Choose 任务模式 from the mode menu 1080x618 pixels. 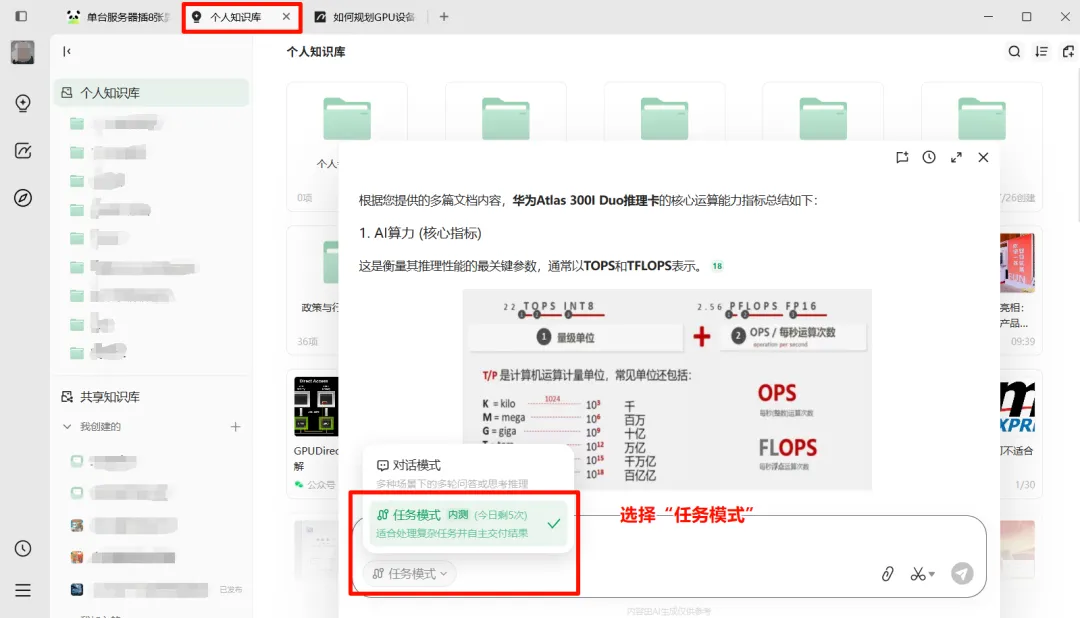tap(468, 524)
